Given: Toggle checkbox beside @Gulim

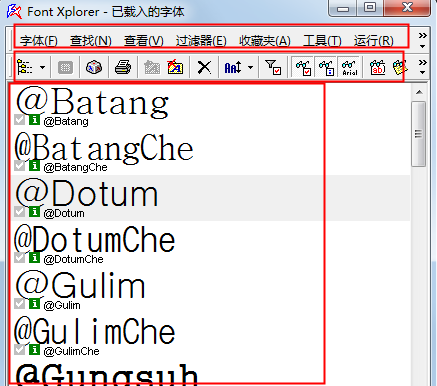Looking at the screenshot, I should click(x=20, y=304).
